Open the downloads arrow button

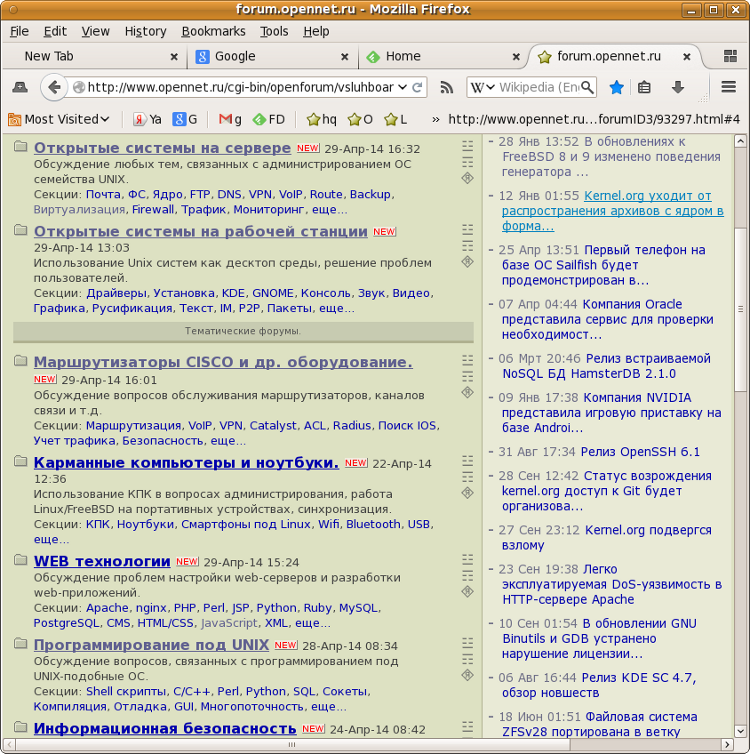point(677,88)
